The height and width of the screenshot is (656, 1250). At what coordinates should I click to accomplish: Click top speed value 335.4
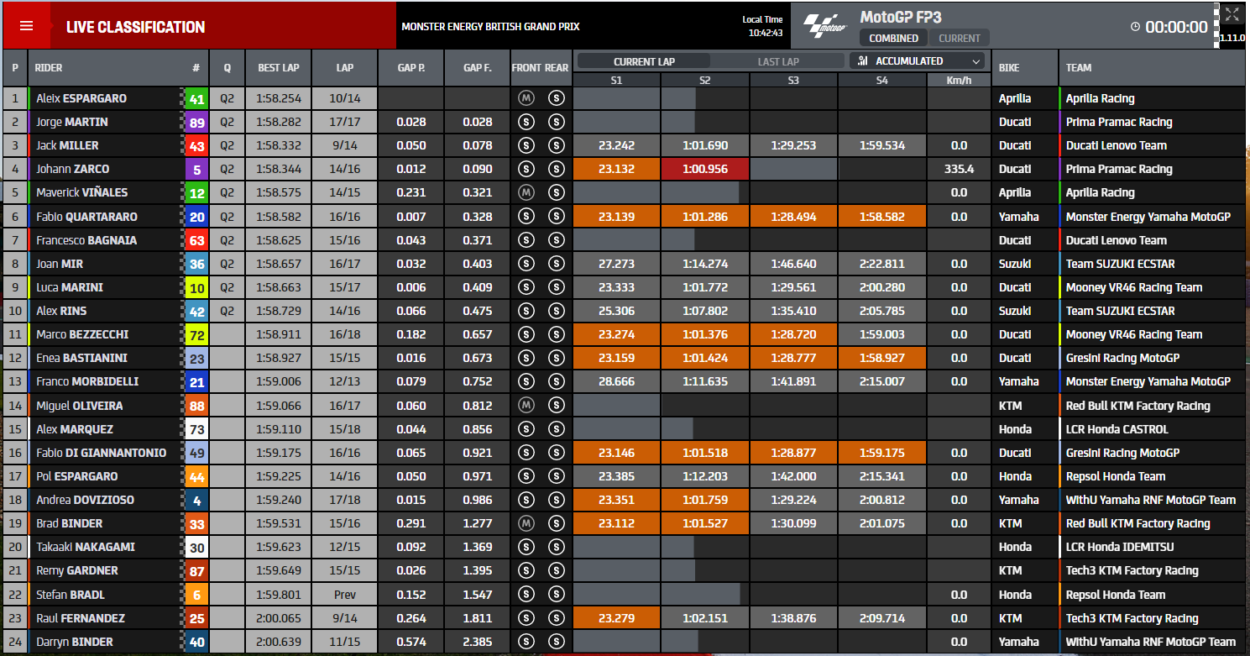pyautogui.click(x=959, y=169)
